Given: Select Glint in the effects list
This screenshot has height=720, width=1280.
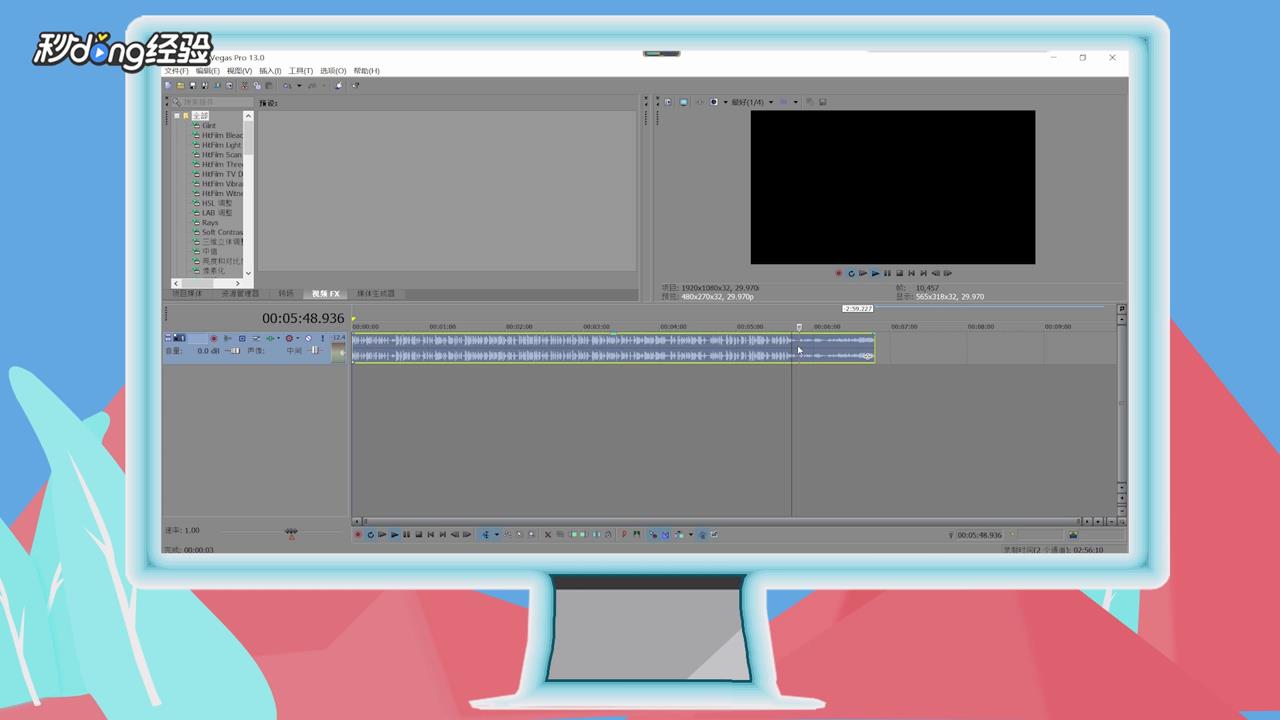Looking at the screenshot, I should tap(209, 126).
